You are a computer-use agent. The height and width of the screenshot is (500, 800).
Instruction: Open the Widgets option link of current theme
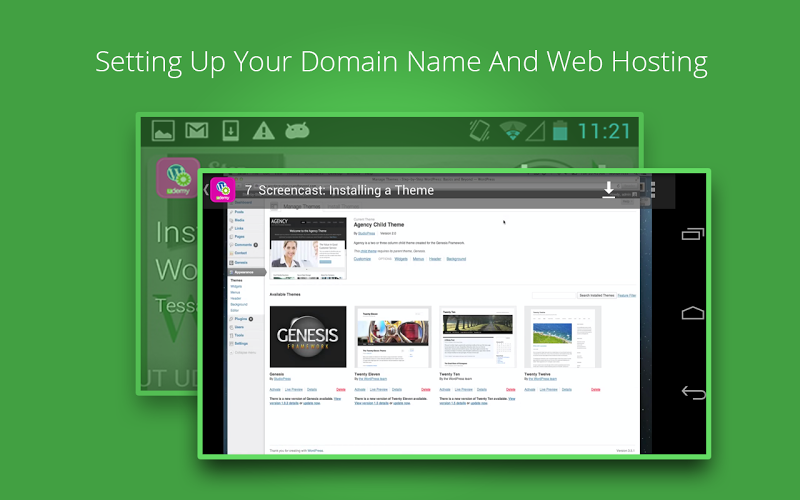pyautogui.click(x=401, y=259)
